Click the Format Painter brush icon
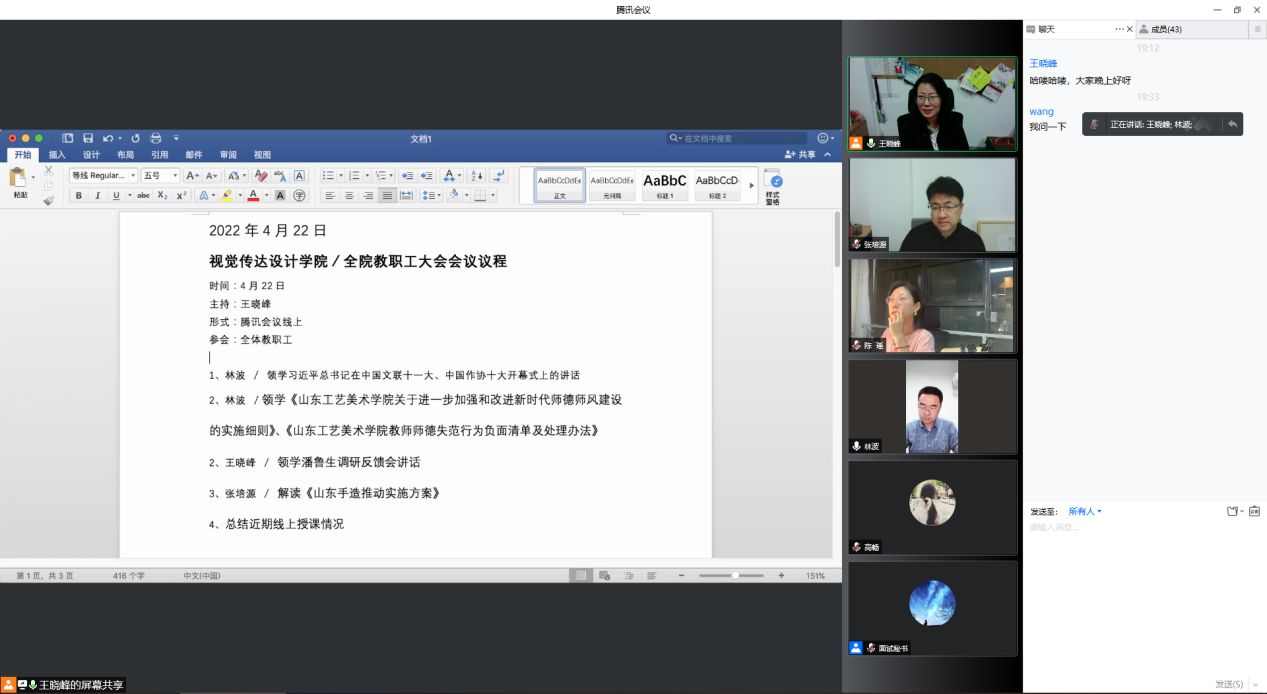1267x694 pixels. (x=48, y=201)
